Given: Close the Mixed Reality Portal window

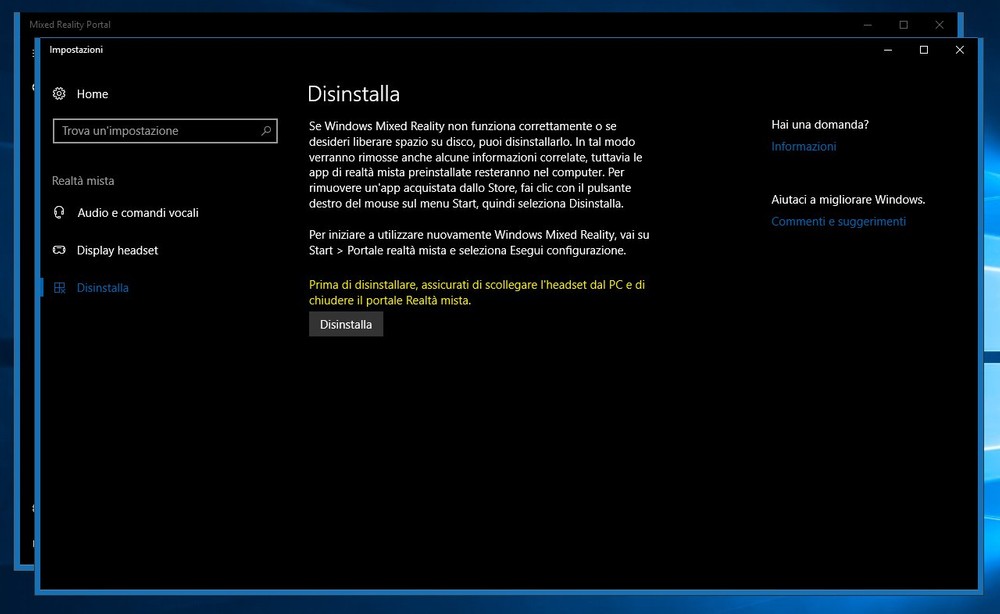Looking at the screenshot, I should (x=939, y=25).
